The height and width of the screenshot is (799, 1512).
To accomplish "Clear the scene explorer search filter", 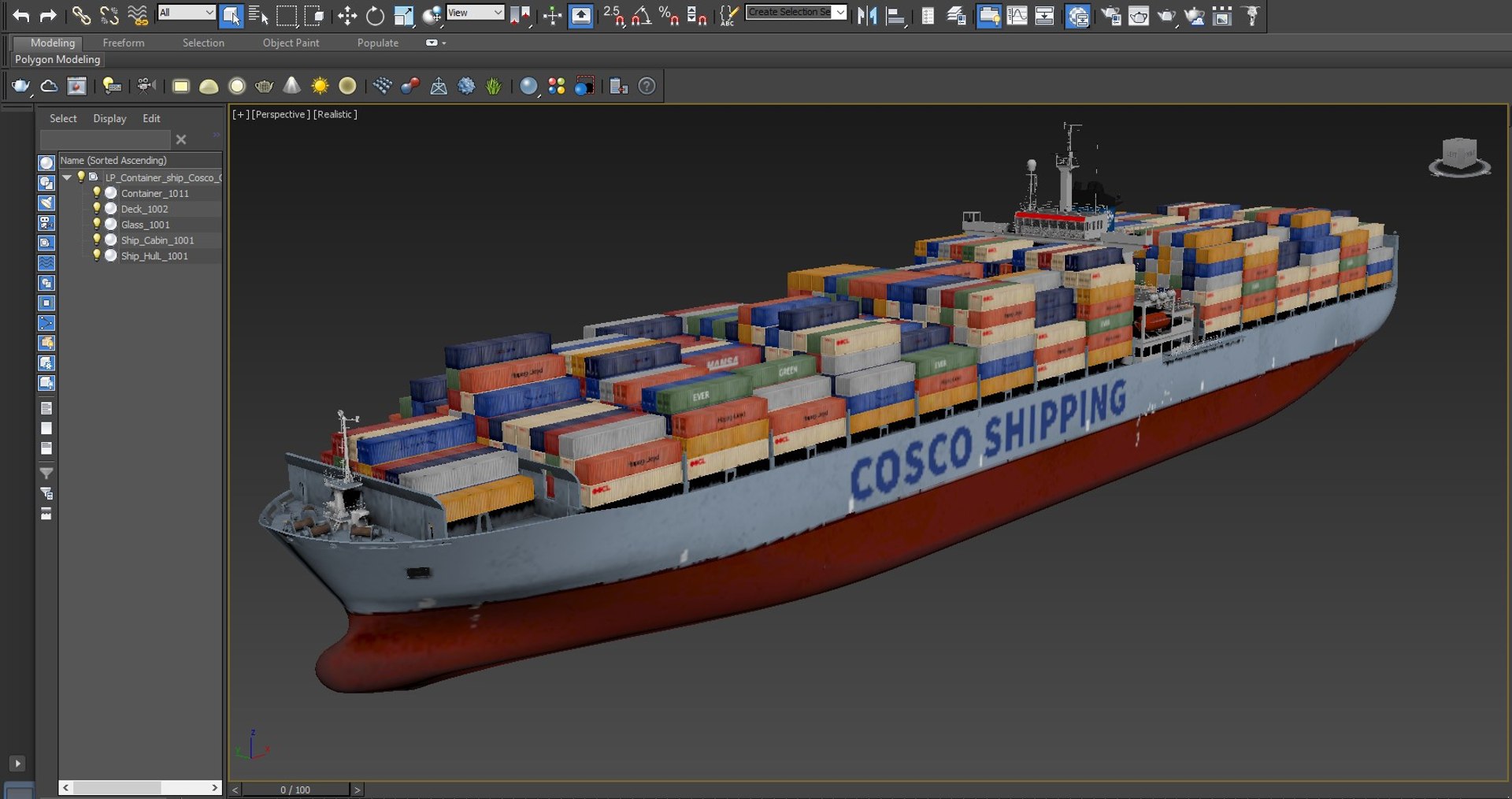I will point(181,139).
